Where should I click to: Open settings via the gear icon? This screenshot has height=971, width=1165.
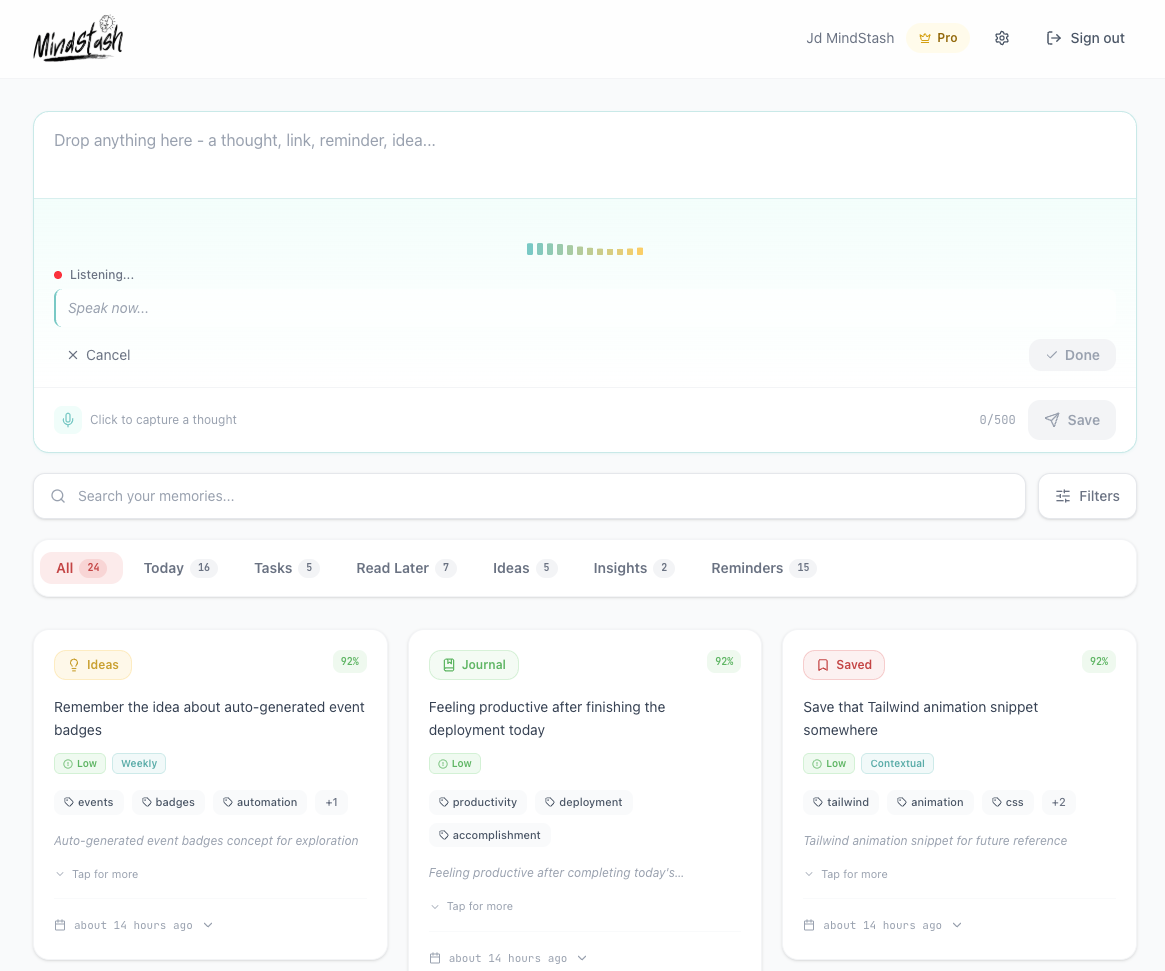(1002, 37)
